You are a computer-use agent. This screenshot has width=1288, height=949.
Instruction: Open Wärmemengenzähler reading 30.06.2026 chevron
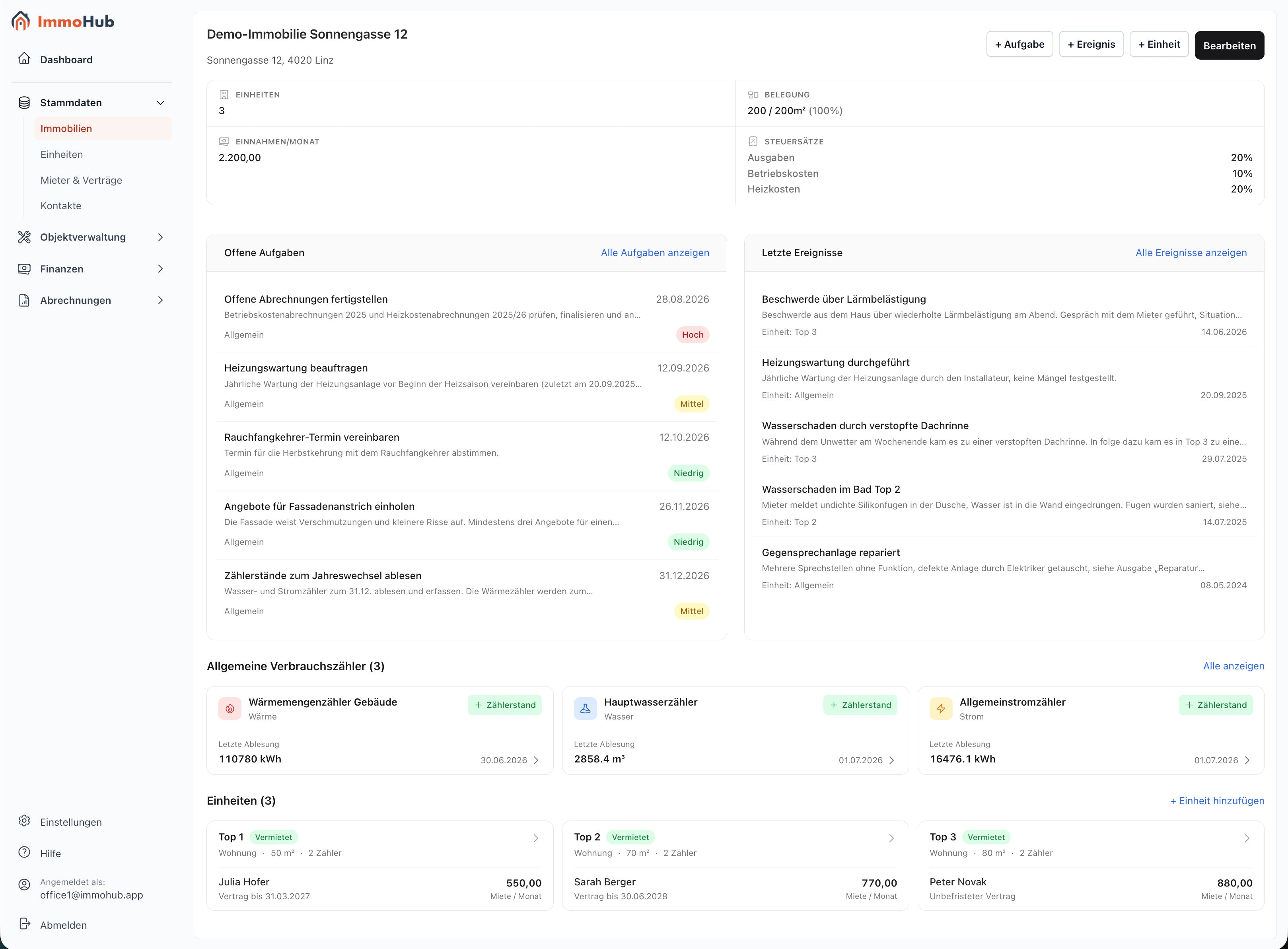tap(536, 760)
